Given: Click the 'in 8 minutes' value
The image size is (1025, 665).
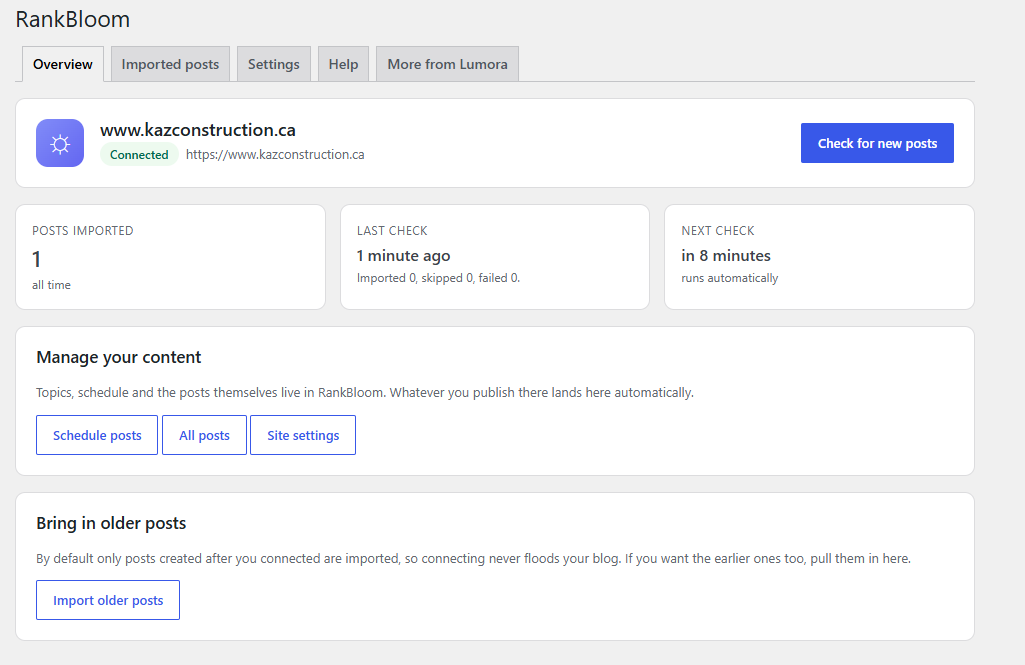Looking at the screenshot, I should click(726, 256).
